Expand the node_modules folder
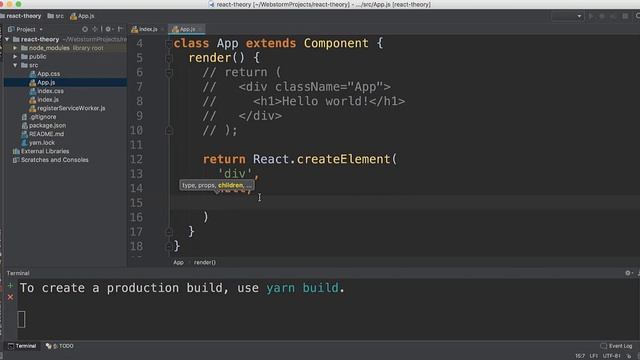This screenshot has width=640, height=360. [15, 48]
